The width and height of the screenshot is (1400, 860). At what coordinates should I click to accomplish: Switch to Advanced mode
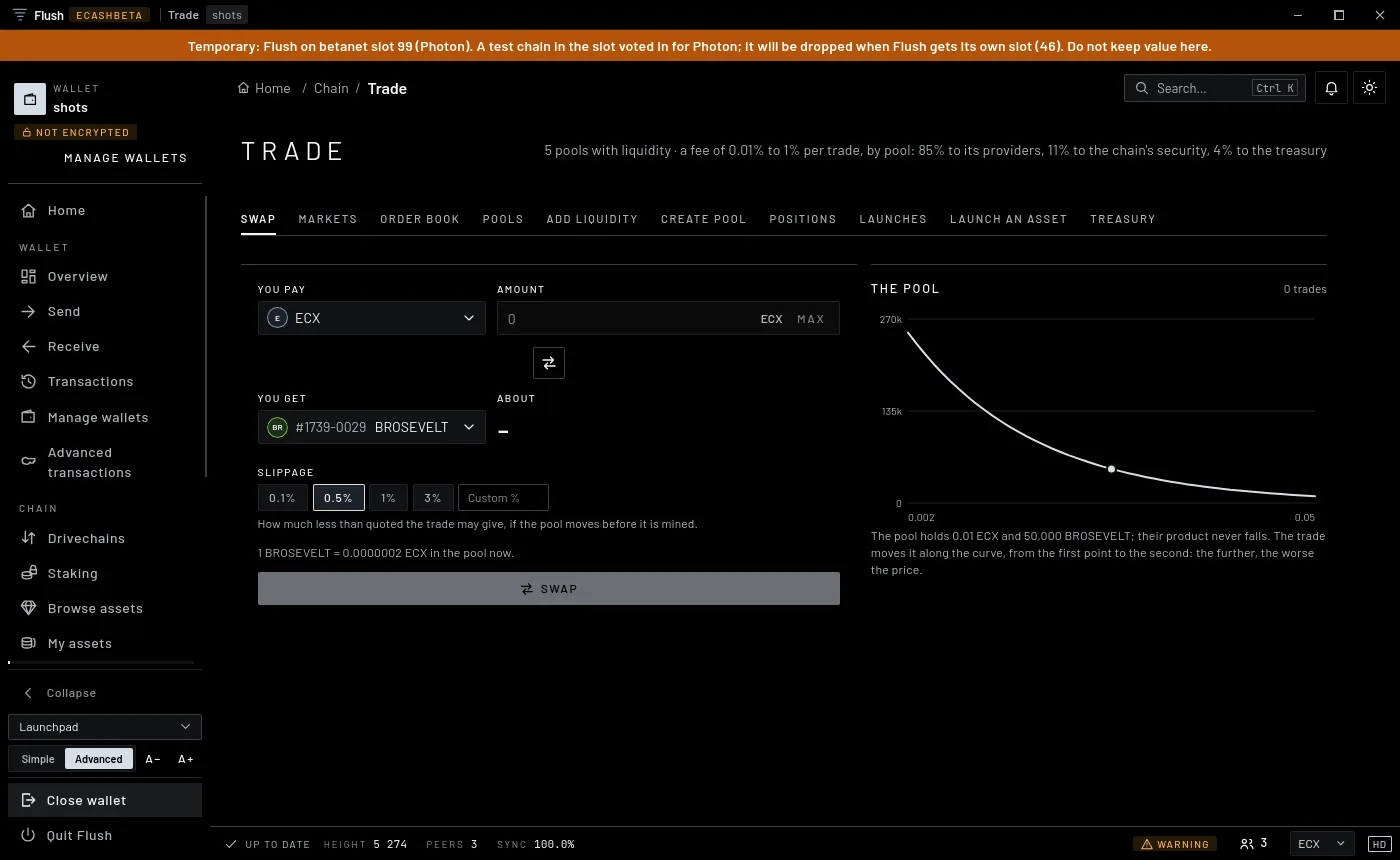[99, 759]
